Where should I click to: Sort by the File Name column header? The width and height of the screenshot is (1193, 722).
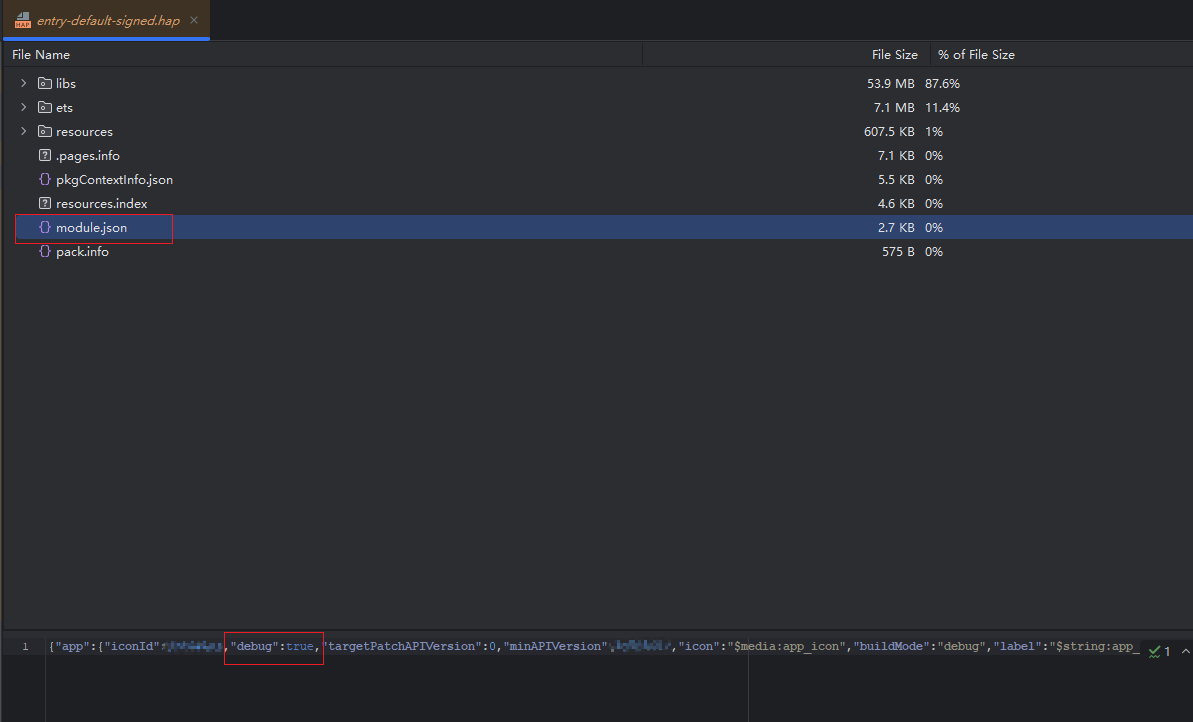(41, 54)
